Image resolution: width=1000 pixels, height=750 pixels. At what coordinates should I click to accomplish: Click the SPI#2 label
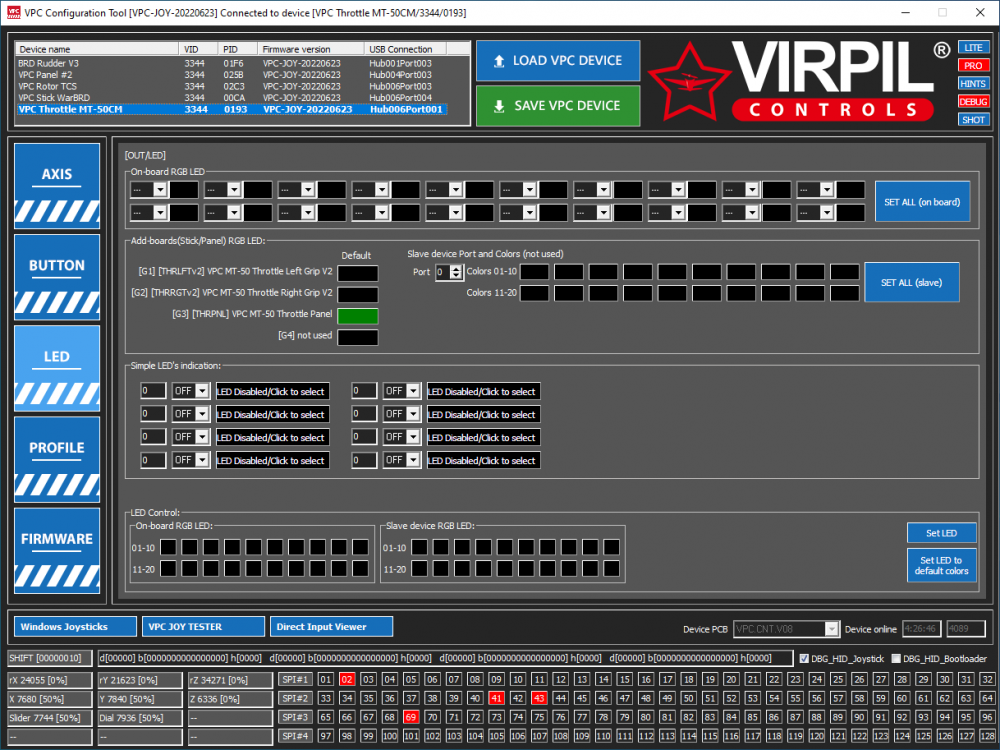(x=295, y=698)
